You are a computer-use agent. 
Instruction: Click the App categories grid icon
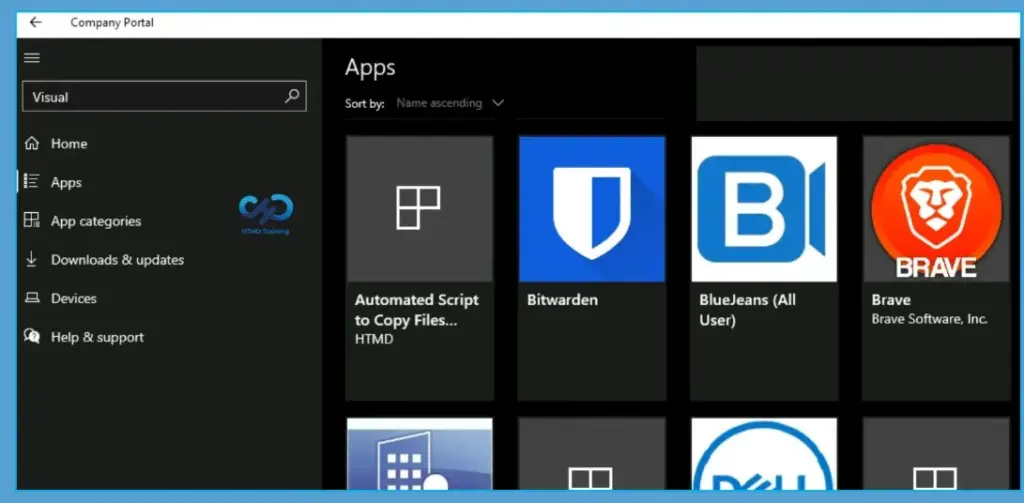[x=31, y=220]
